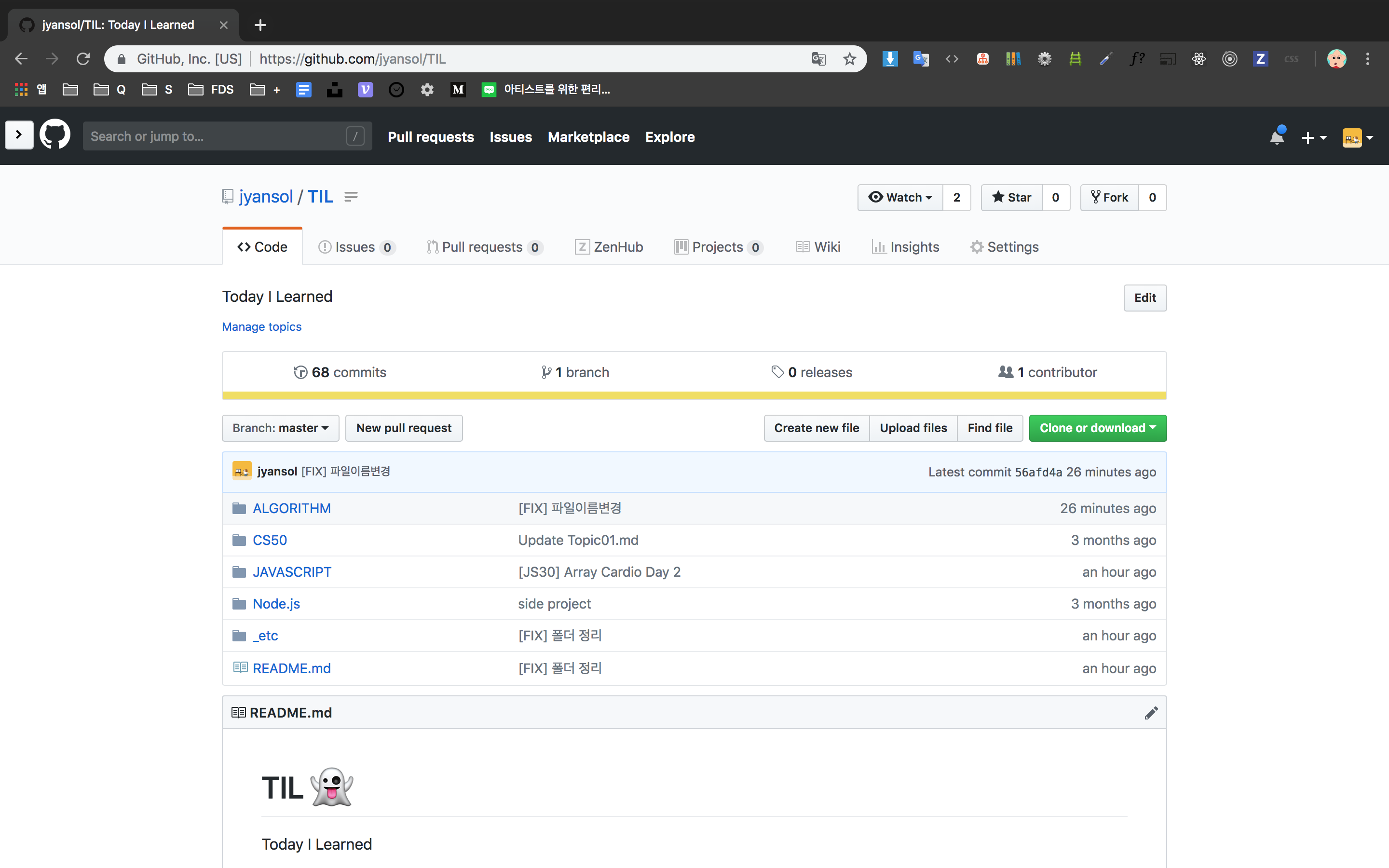Open the Branch: master selector

[x=281, y=428]
